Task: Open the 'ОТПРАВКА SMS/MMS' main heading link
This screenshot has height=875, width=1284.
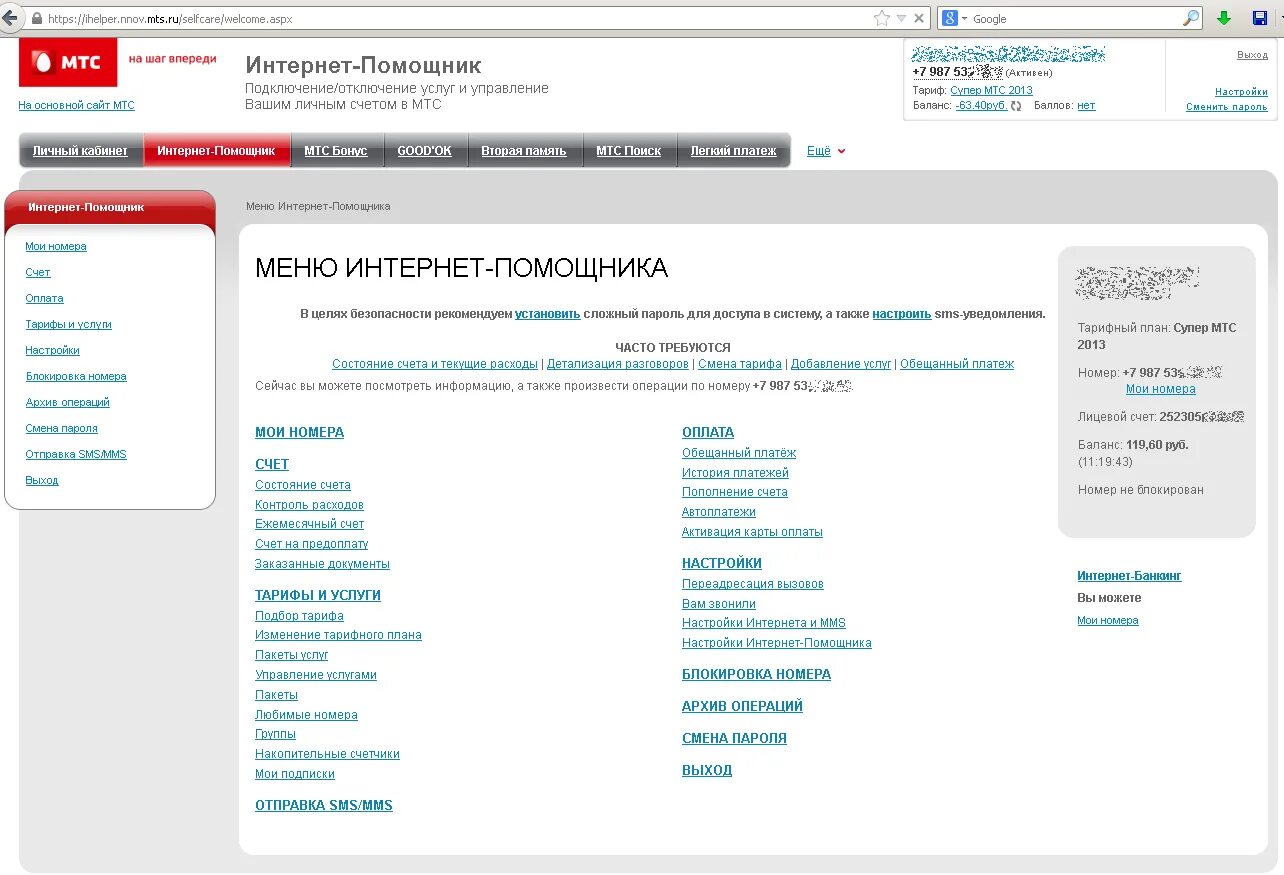Action: pos(324,806)
